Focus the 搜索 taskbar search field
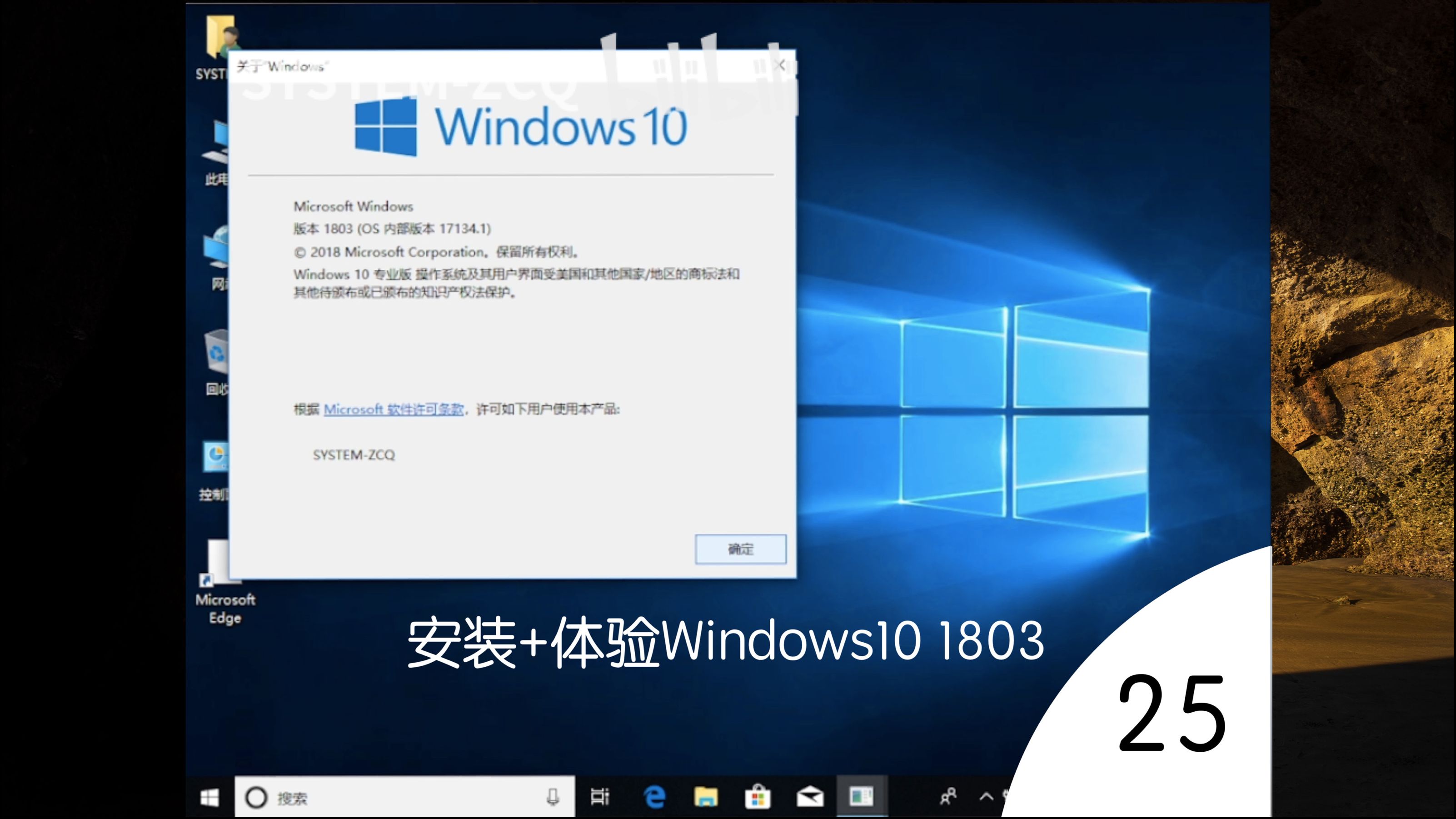The height and width of the screenshot is (819, 1456). pos(405,798)
